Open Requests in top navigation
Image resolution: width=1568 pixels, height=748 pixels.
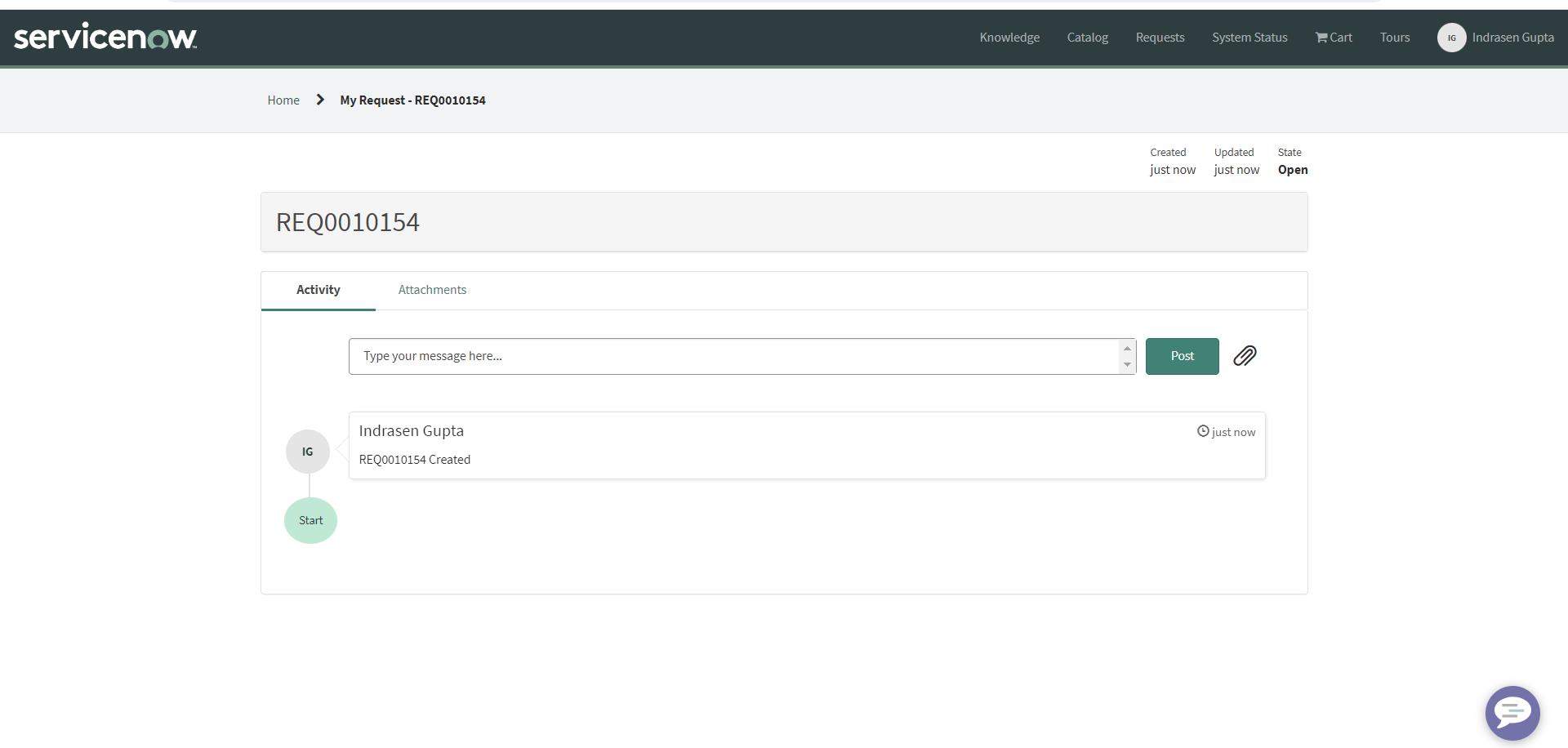click(1160, 38)
